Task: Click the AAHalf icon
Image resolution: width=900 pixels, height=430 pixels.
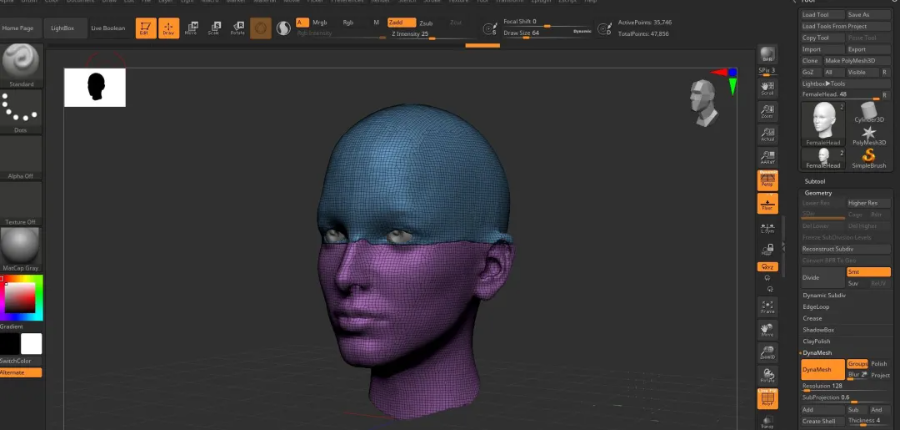Action: 767,157
